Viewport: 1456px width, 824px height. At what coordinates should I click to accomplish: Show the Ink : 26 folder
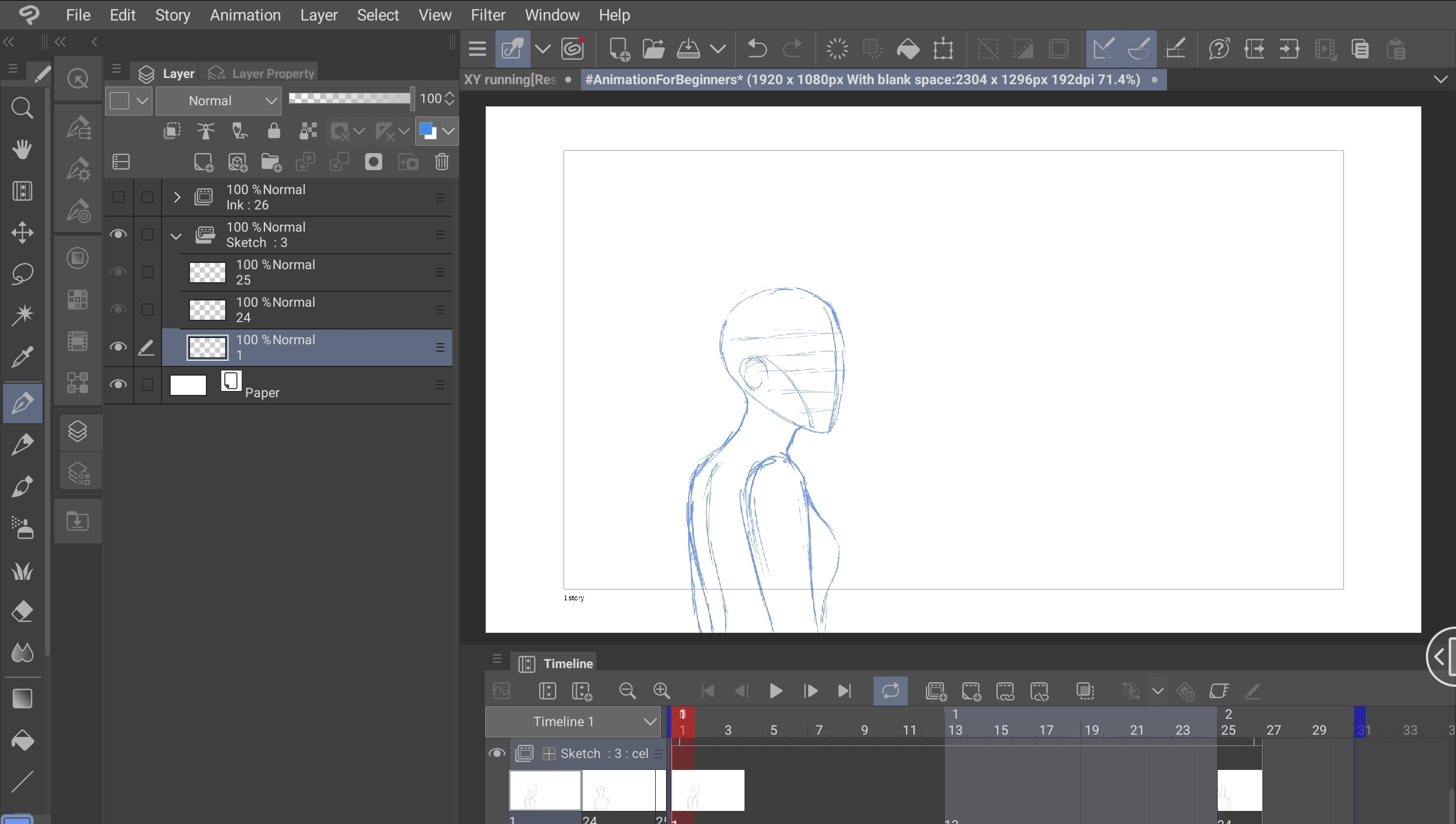(118, 197)
